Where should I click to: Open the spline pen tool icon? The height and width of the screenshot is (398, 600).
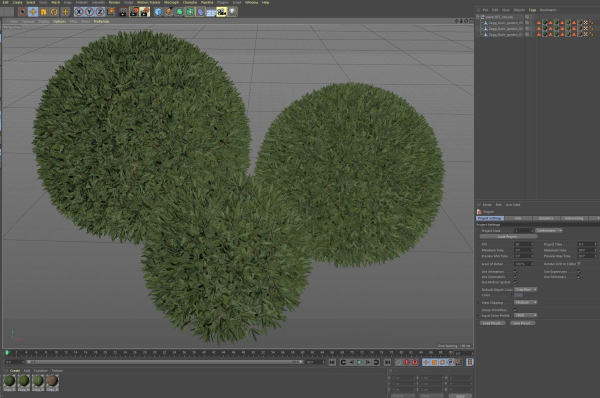click(169, 12)
